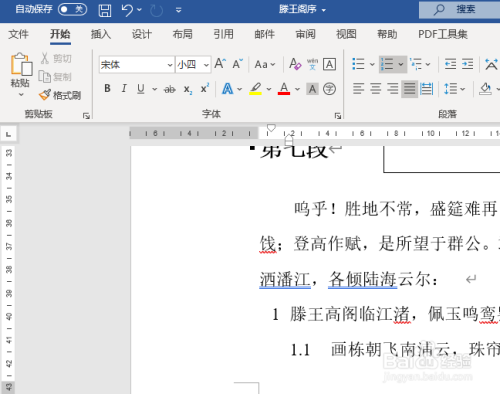The width and height of the screenshot is (500, 394).
Task: Apply character border icon
Action: [329, 64]
